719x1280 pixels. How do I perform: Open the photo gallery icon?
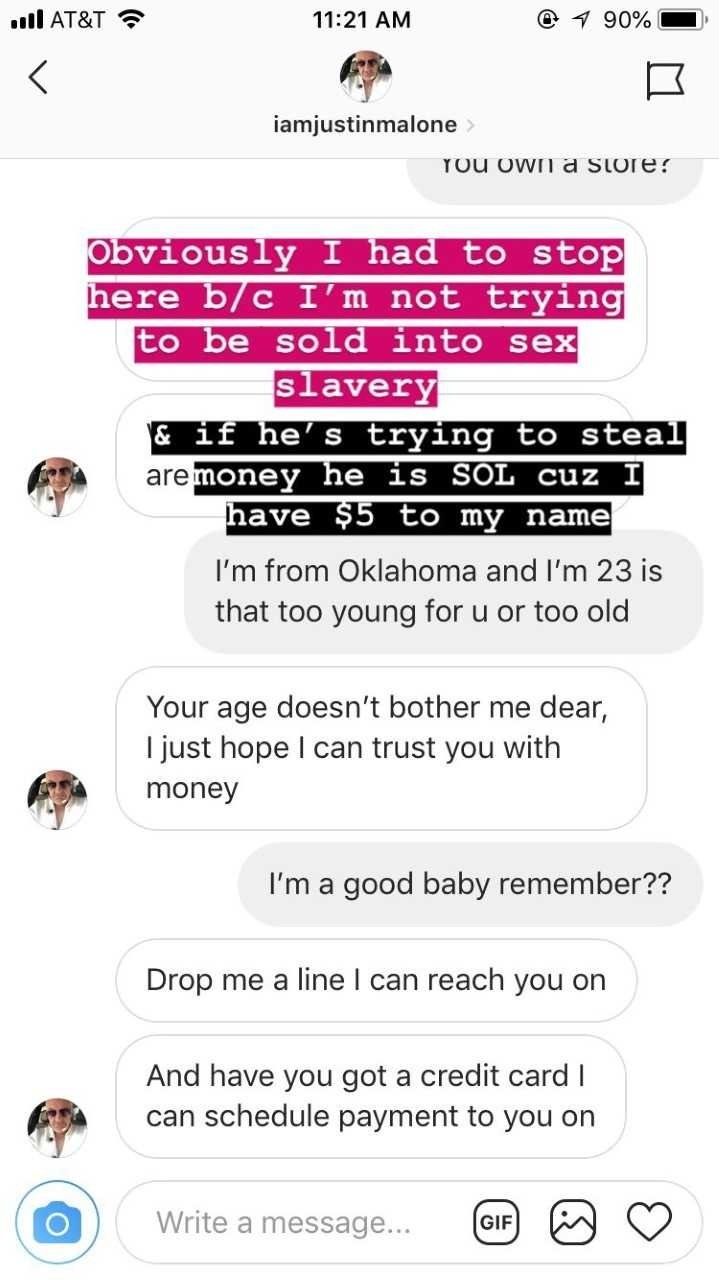coord(573,1222)
